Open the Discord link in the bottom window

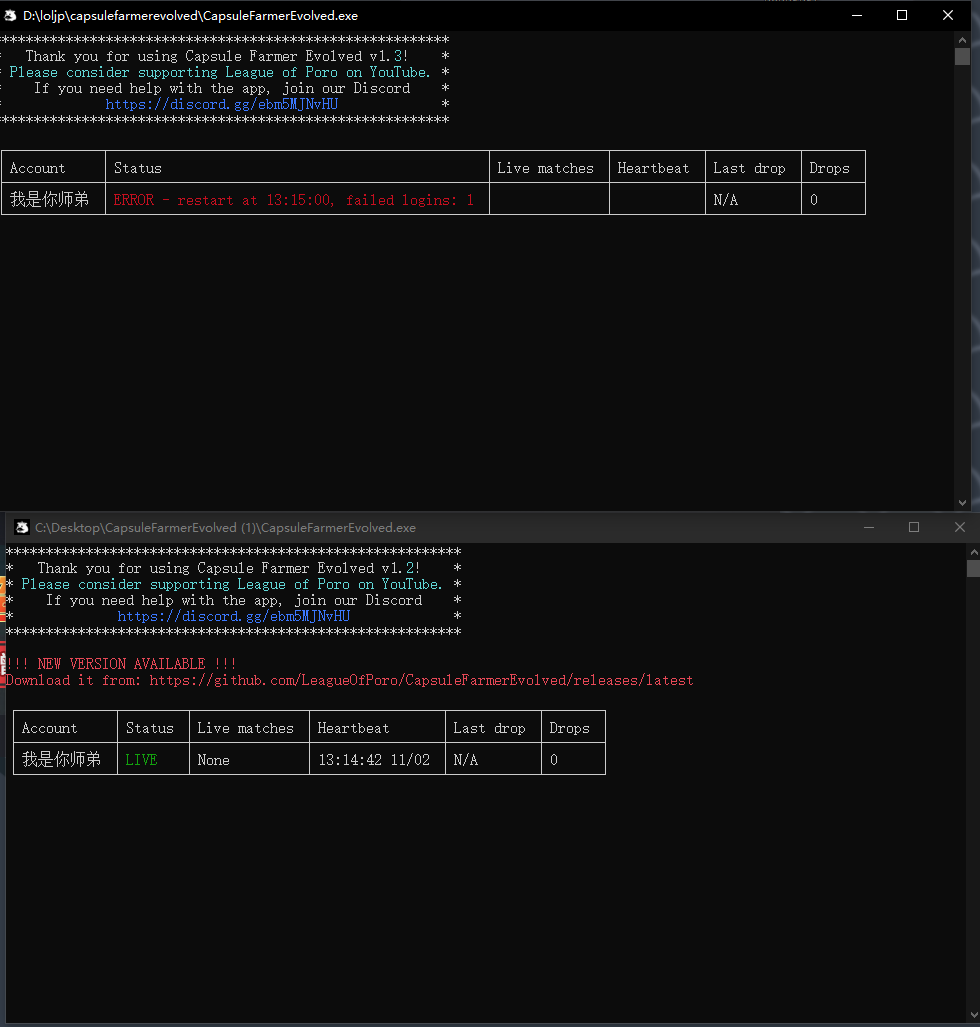[x=232, y=616]
